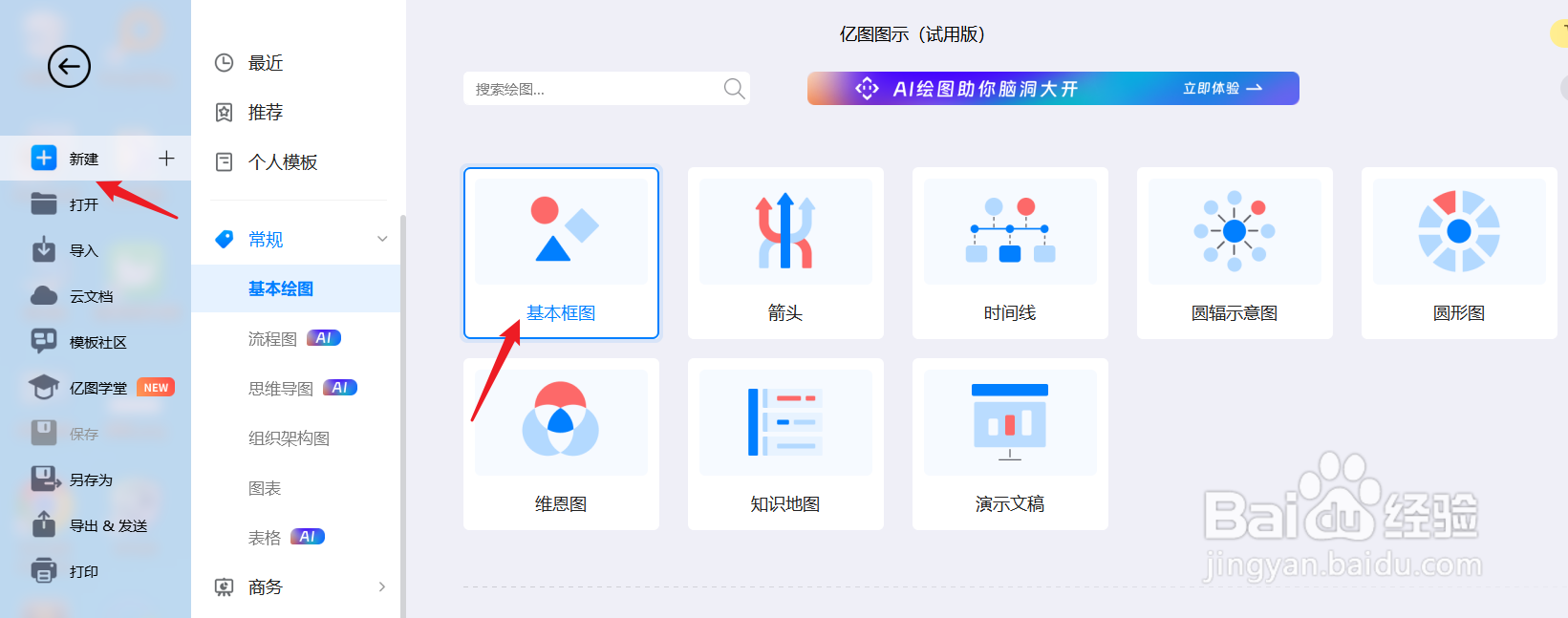Viewport: 1568px width, 618px height.
Task: Click the category list vertical scrollbar
Action: click(x=402, y=416)
